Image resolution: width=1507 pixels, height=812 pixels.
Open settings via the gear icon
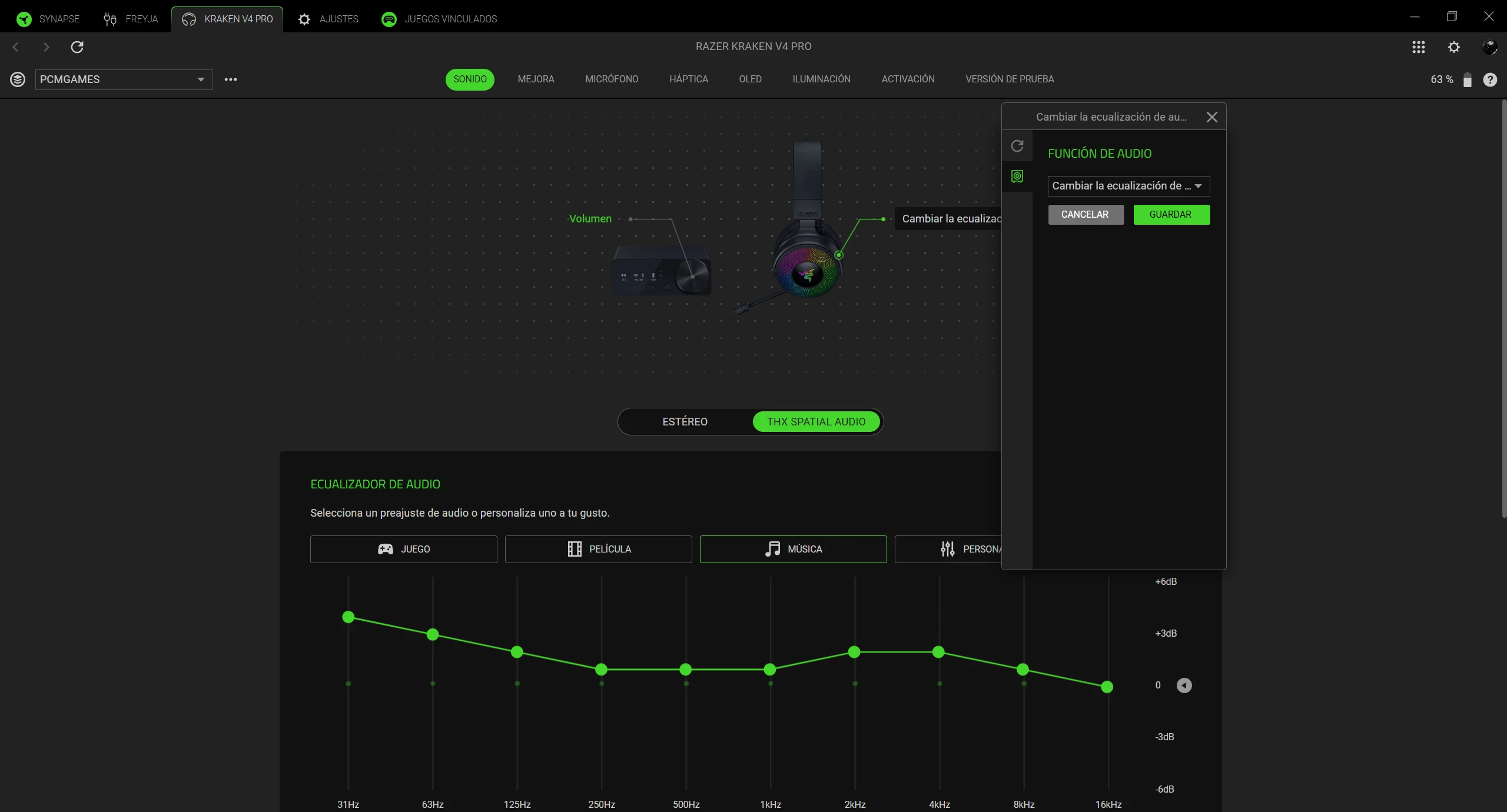point(1454,47)
